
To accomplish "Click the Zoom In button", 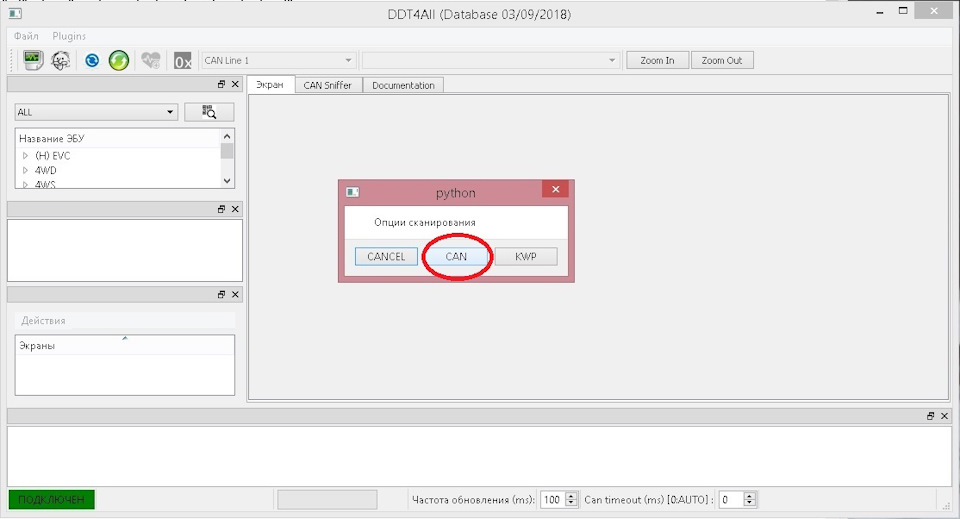I will pos(657,60).
